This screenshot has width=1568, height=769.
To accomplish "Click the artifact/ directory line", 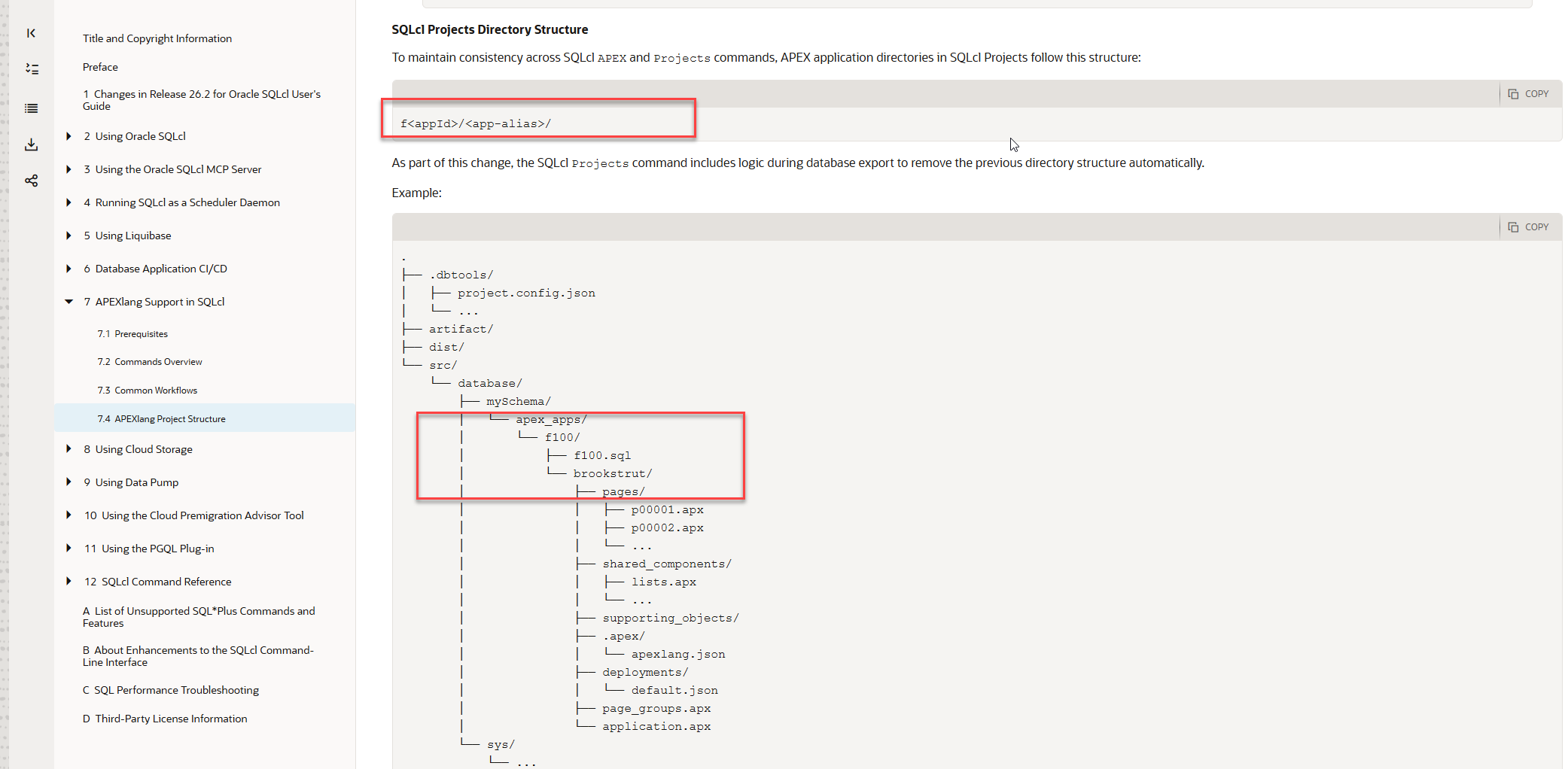I will [461, 329].
